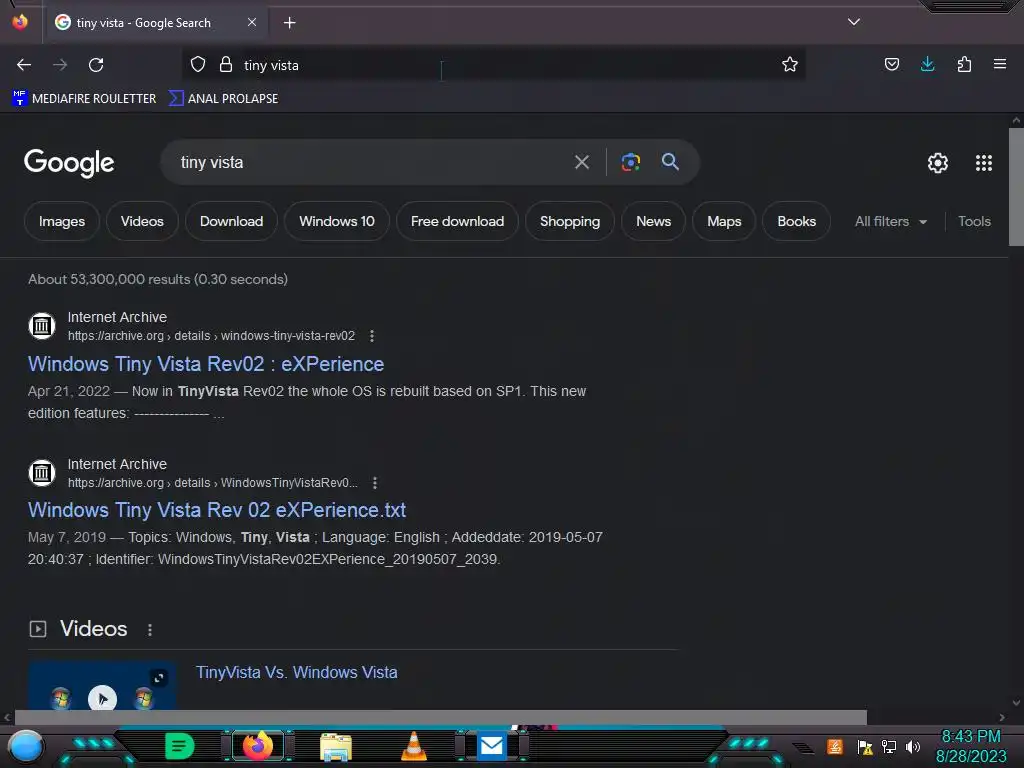Open TinyVista Vs. Windows Vista video link
Image resolution: width=1024 pixels, height=768 pixels.
pos(296,672)
